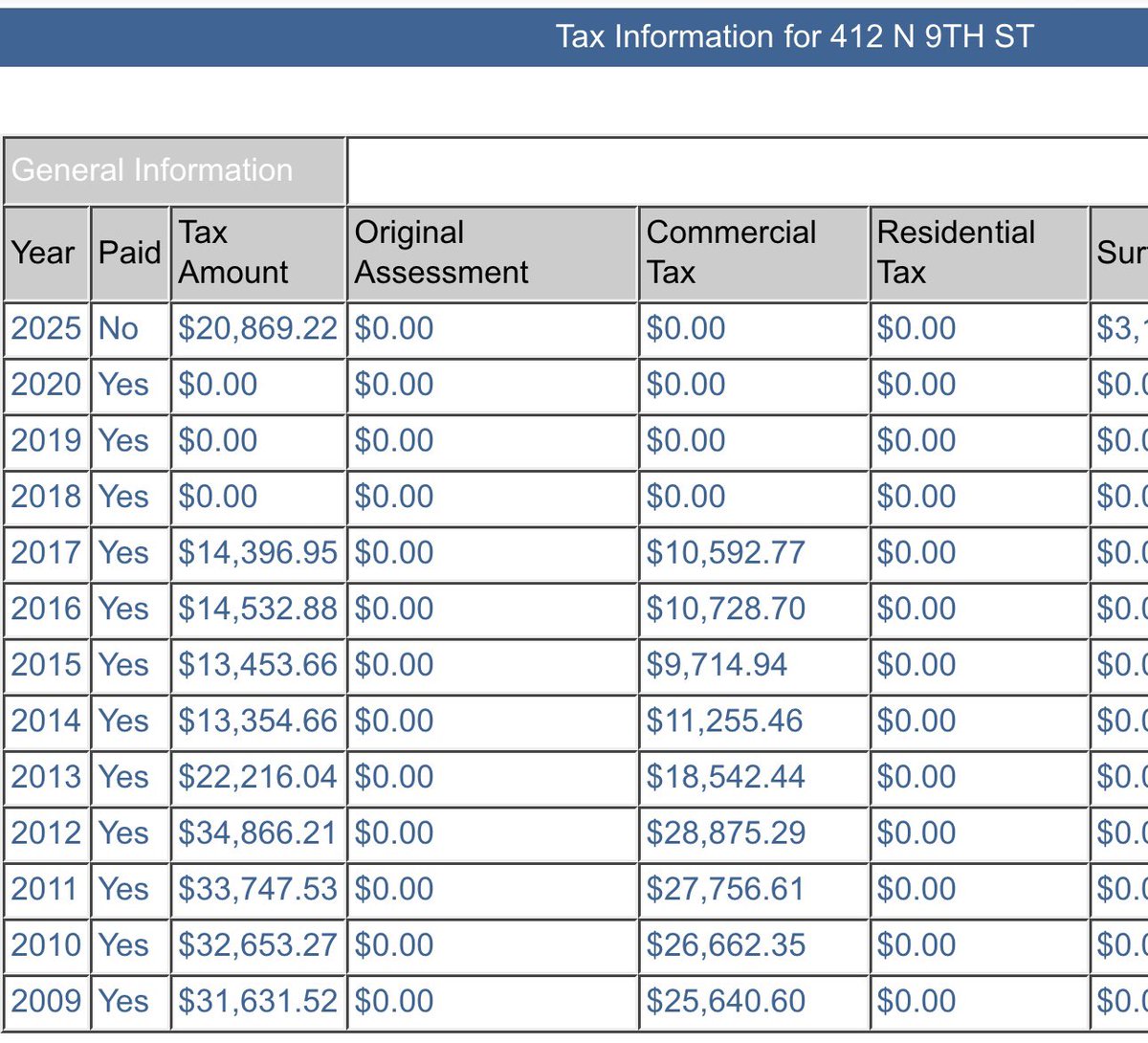Click tax amount $20,869.22
The height and width of the screenshot is (1043, 1148).
[258, 328]
